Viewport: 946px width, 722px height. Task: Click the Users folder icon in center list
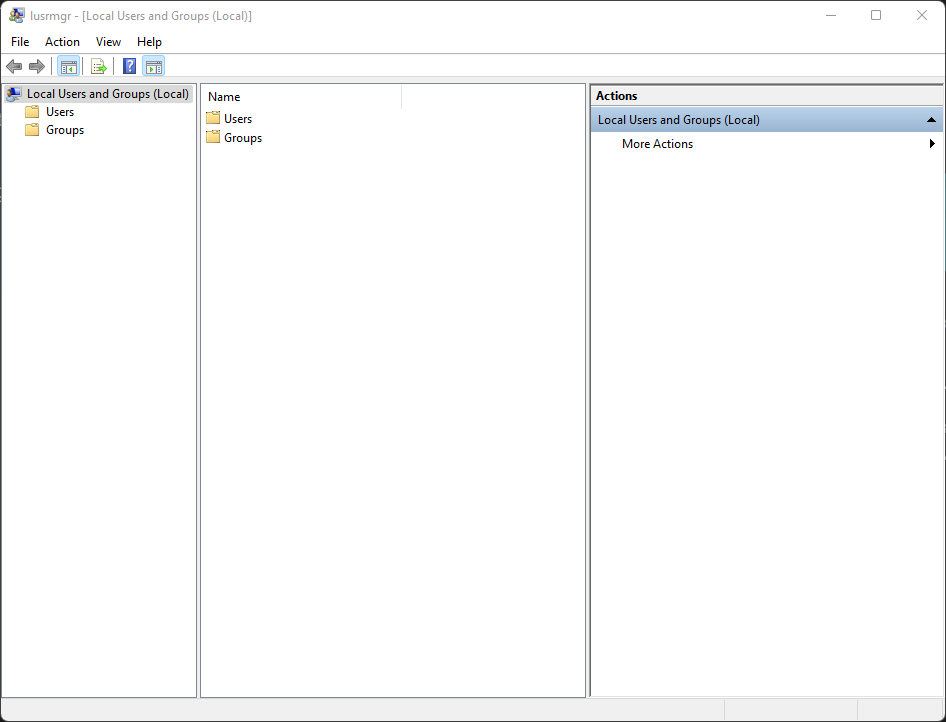coord(213,118)
